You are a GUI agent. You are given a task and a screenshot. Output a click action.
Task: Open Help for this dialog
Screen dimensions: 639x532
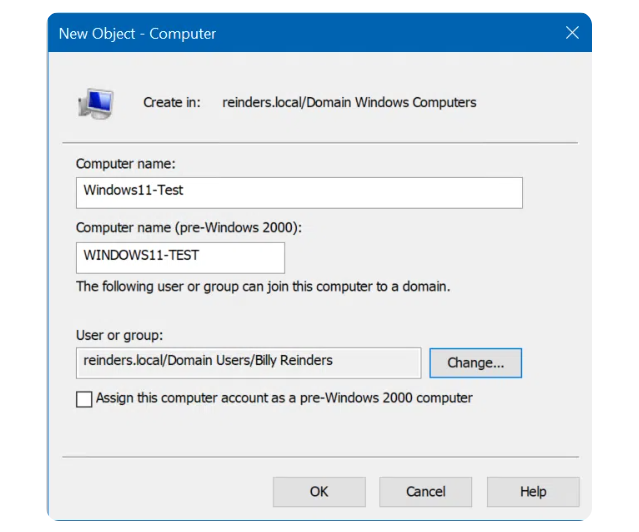(532, 491)
